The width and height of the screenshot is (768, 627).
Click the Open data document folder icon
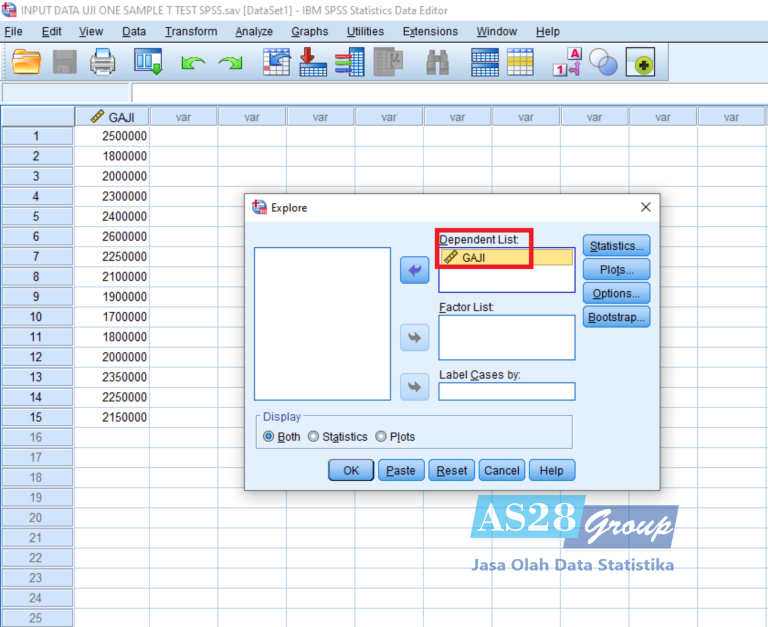(x=27, y=63)
